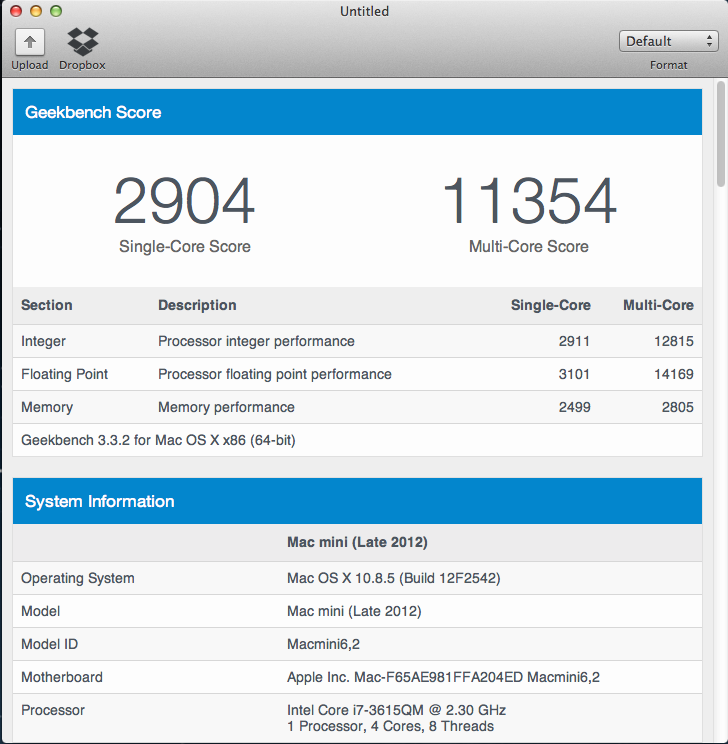
Task: Click the vertical scrollbar thumb
Action: (721, 134)
